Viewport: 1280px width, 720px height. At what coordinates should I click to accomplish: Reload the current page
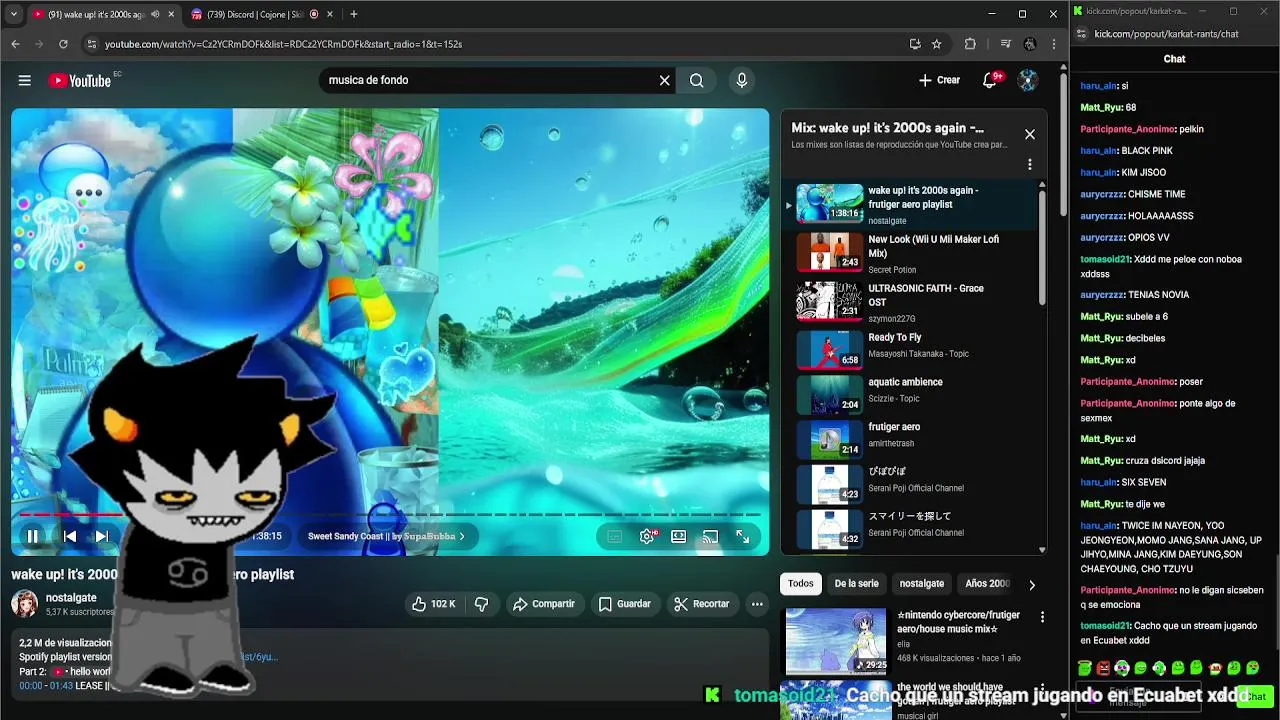[63, 44]
